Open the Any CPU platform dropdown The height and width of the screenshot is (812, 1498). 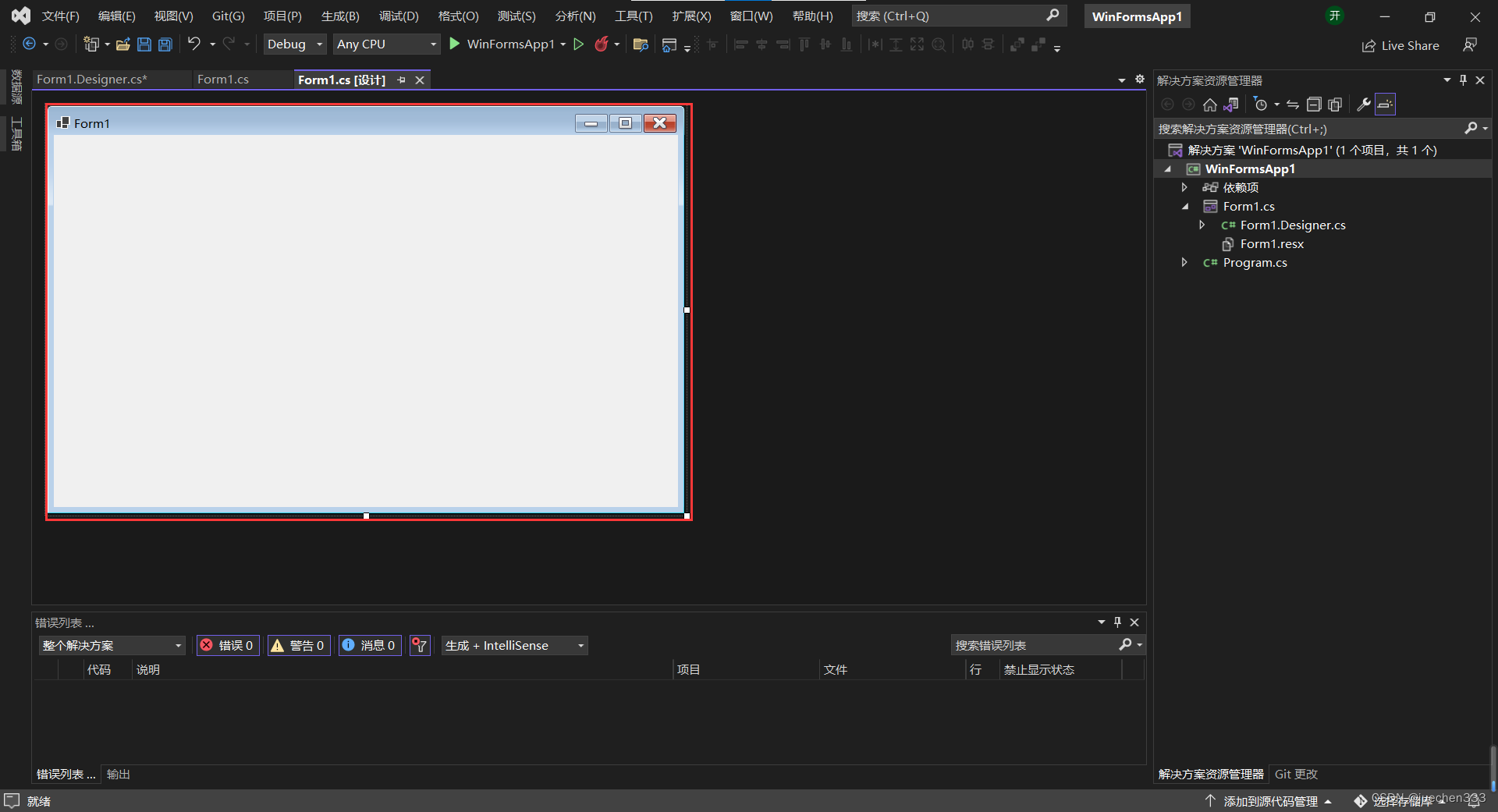click(x=386, y=44)
